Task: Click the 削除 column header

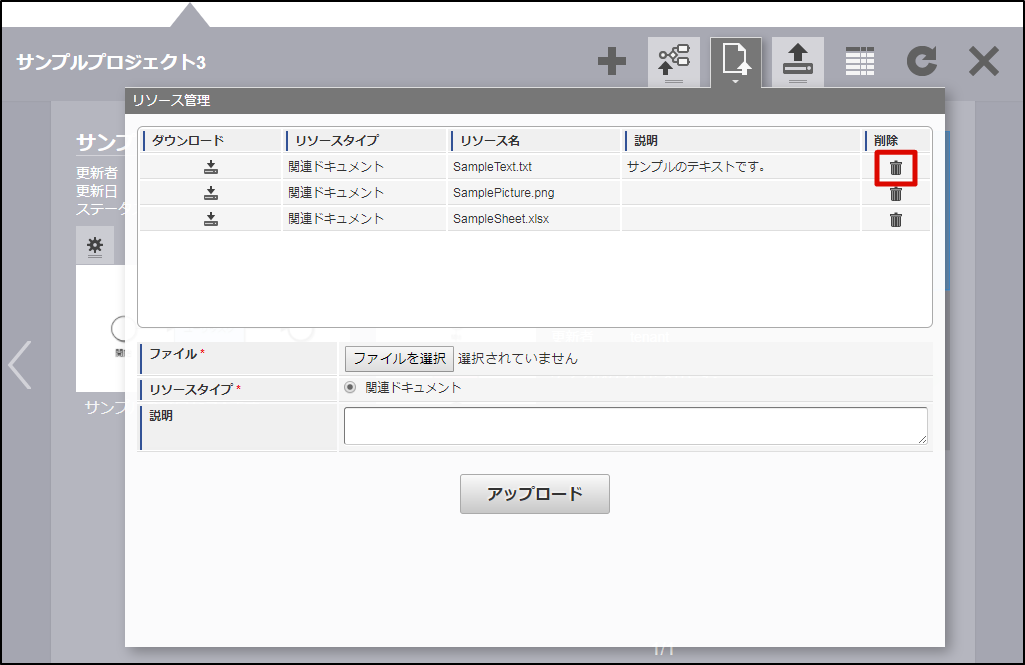Action: point(896,141)
